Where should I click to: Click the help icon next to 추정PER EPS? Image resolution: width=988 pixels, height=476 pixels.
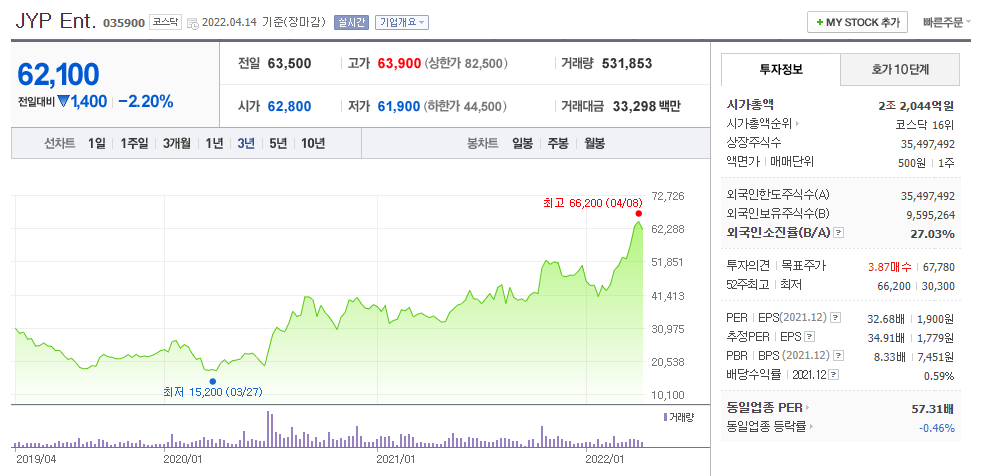tap(810, 337)
